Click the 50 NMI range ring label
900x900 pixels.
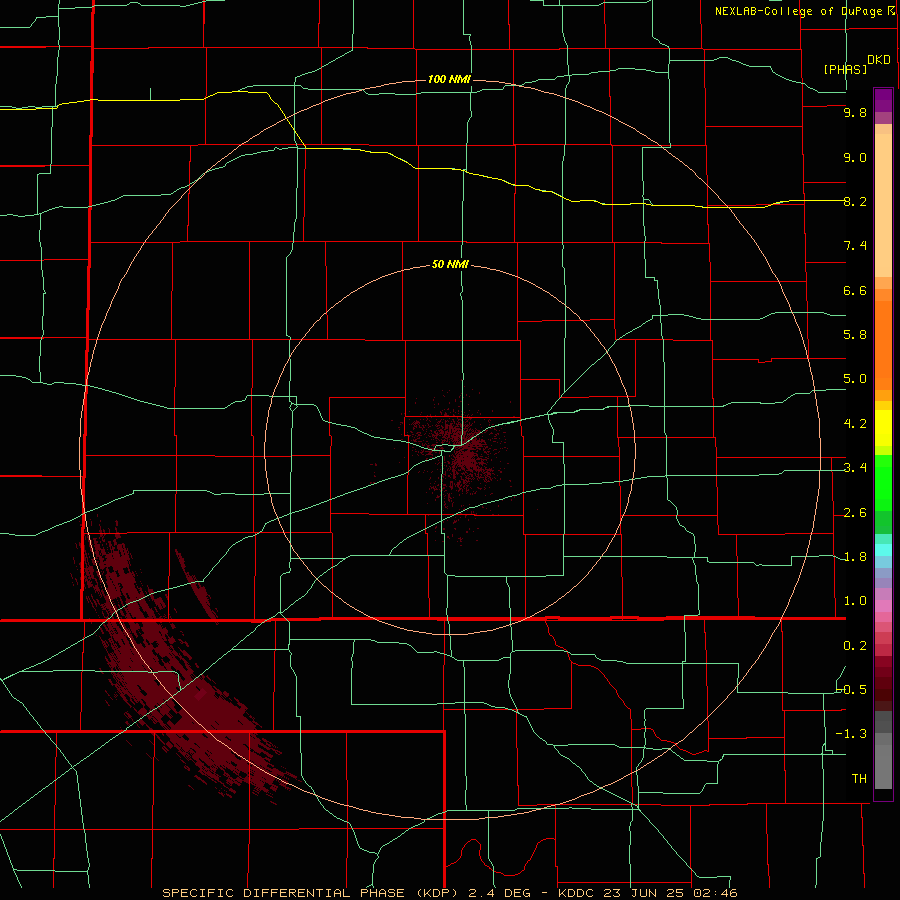[x=450, y=264]
